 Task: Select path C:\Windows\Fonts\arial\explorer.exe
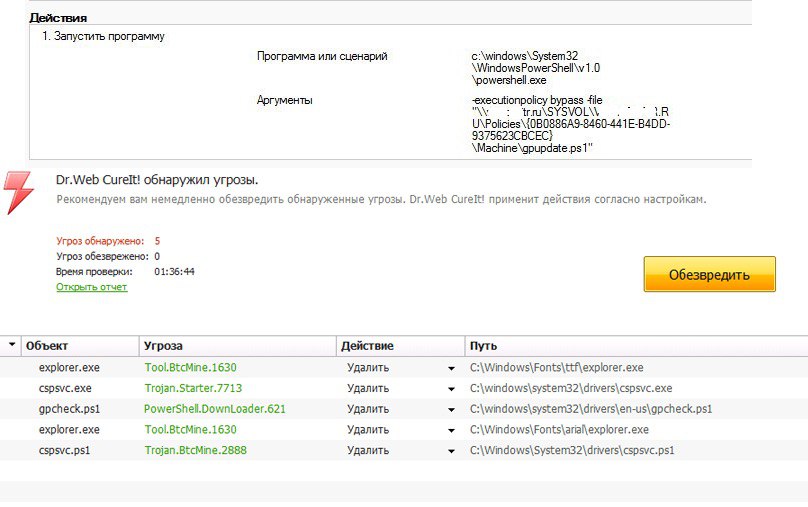pyautogui.click(x=559, y=429)
